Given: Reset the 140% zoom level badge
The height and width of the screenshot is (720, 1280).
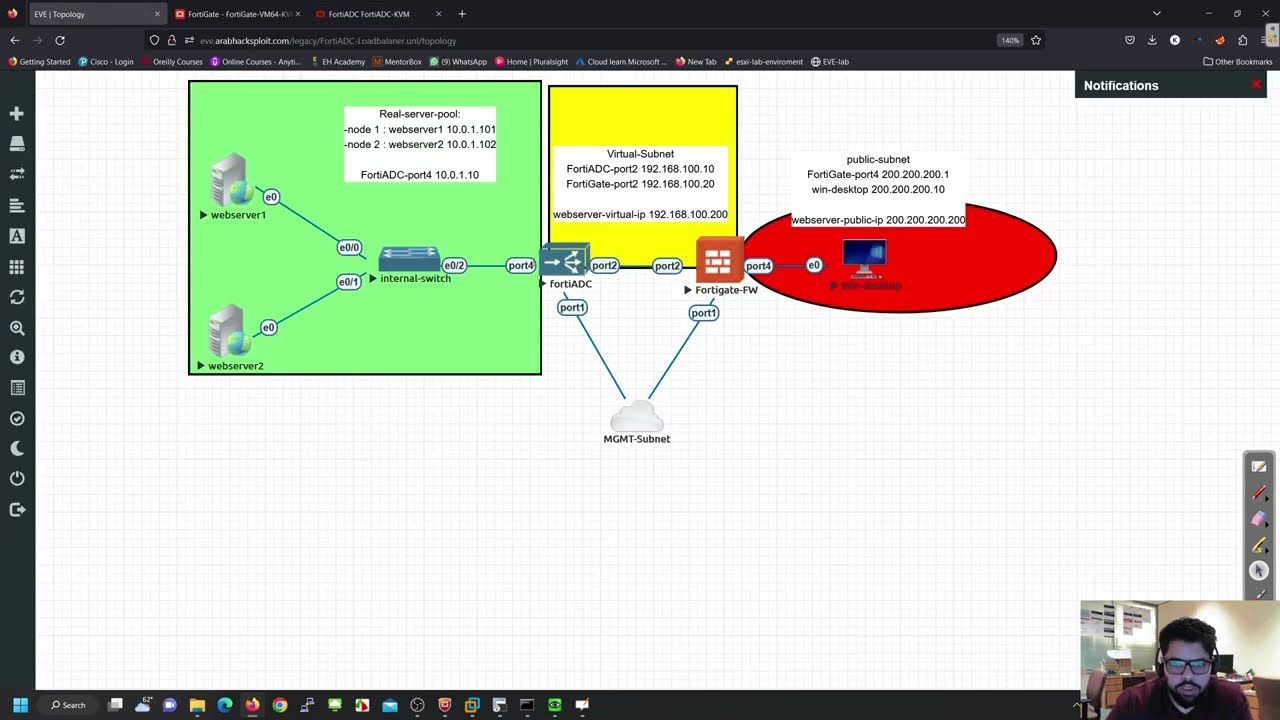Looking at the screenshot, I should [x=1009, y=40].
